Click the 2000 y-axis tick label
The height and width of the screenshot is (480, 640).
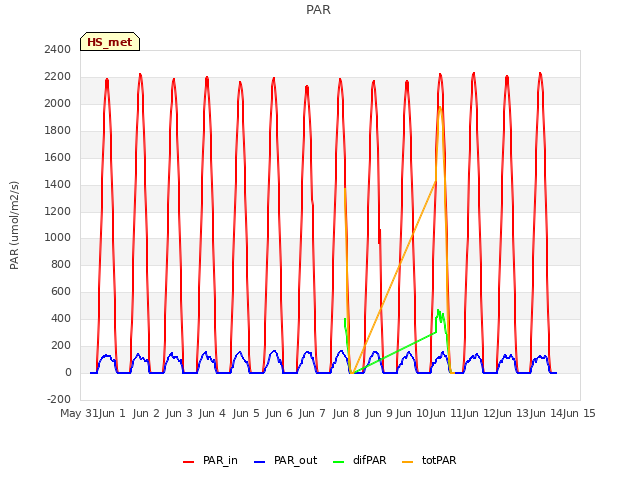(58, 103)
